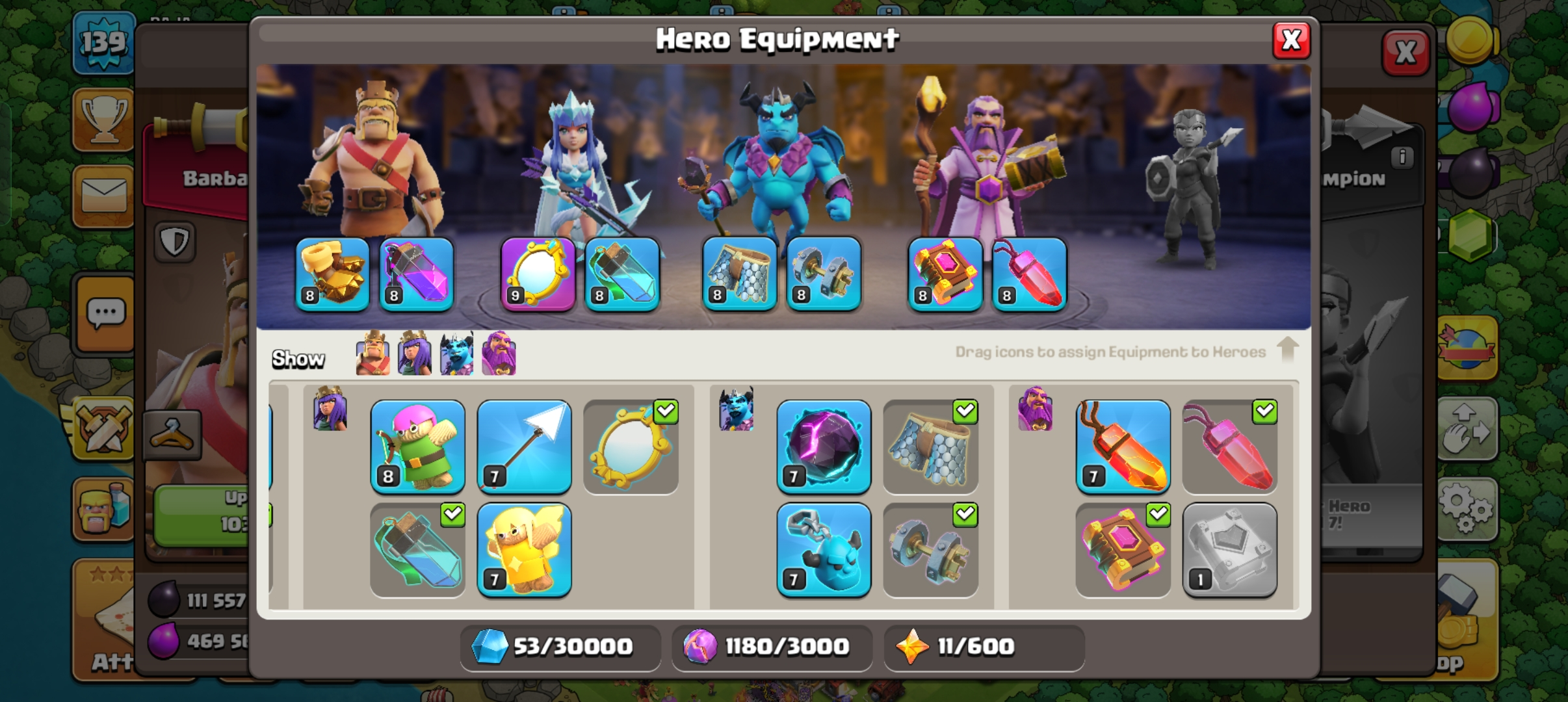
Task: Select checked Eternal Tome in Warden's list
Action: pos(1123,550)
